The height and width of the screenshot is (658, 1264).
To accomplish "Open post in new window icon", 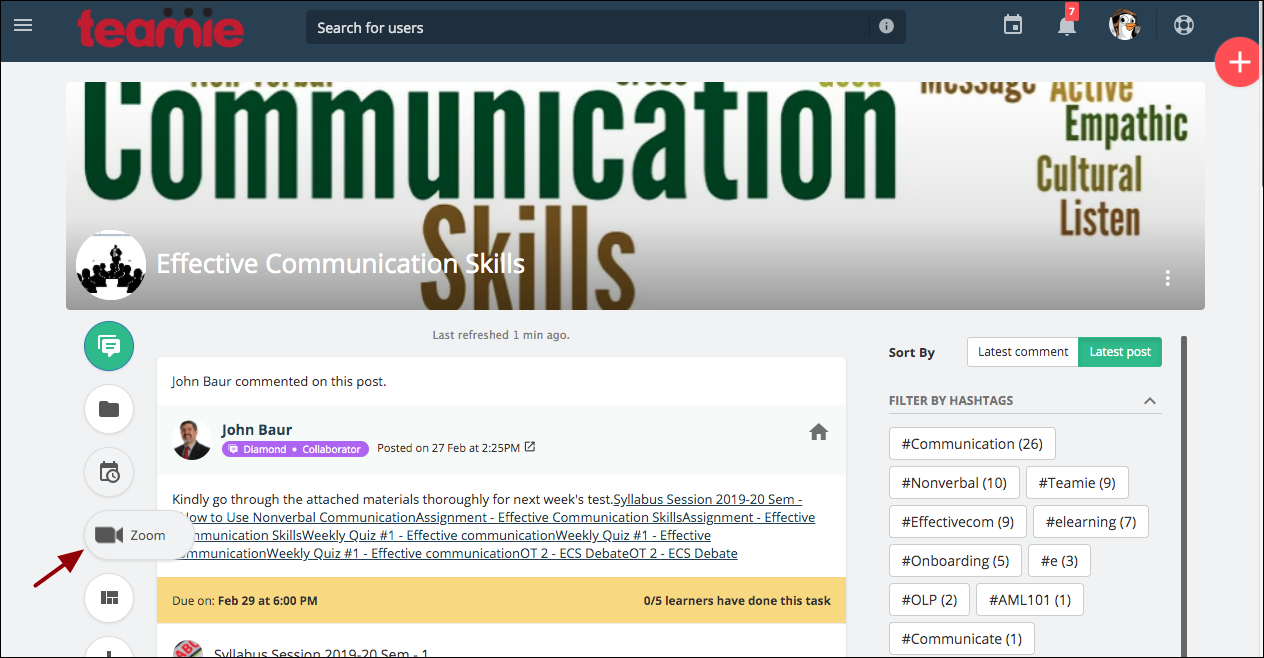I will coord(530,447).
